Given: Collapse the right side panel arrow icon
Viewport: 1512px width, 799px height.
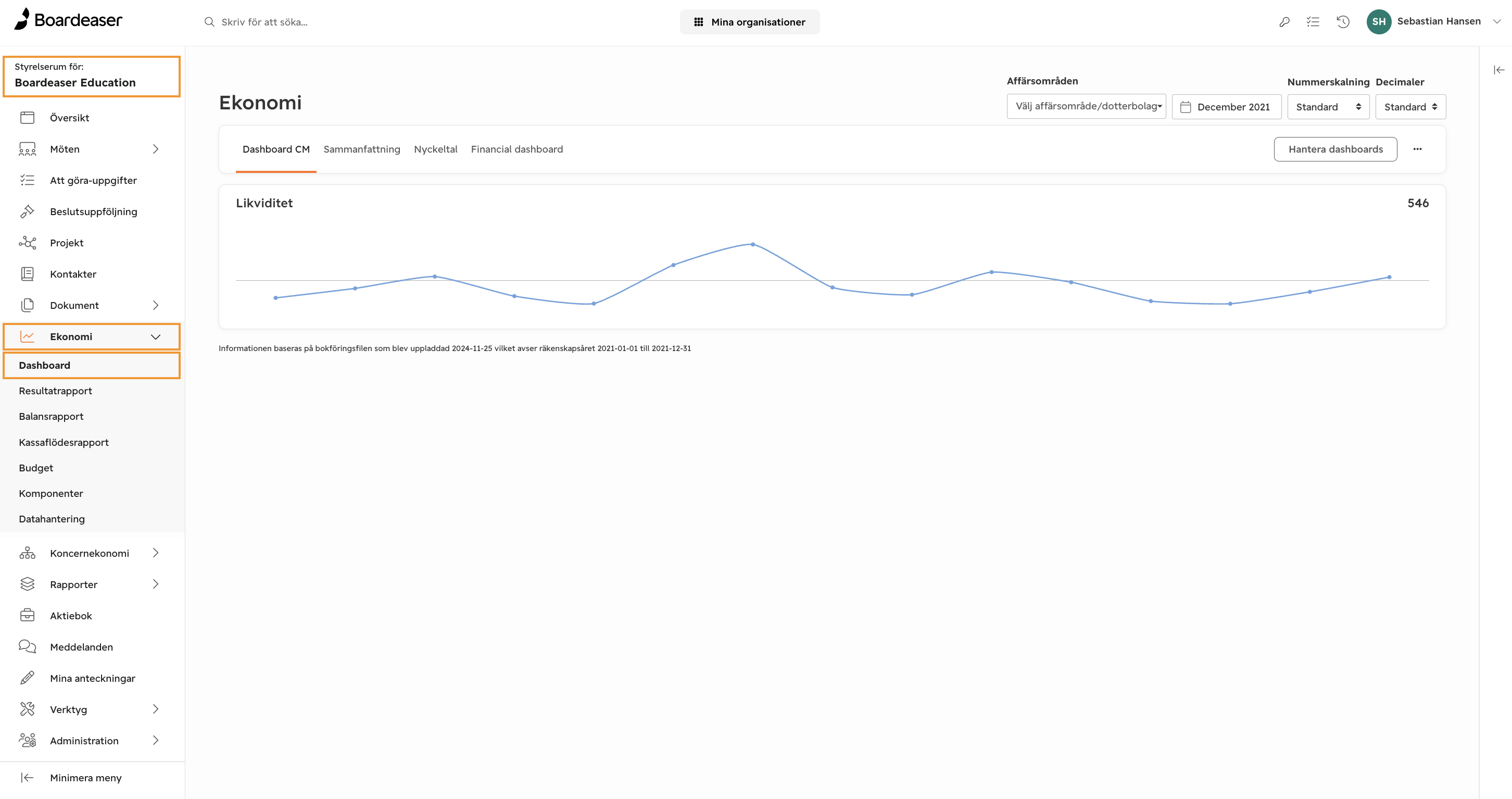Looking at the screenshot, I should point(1498,70).
